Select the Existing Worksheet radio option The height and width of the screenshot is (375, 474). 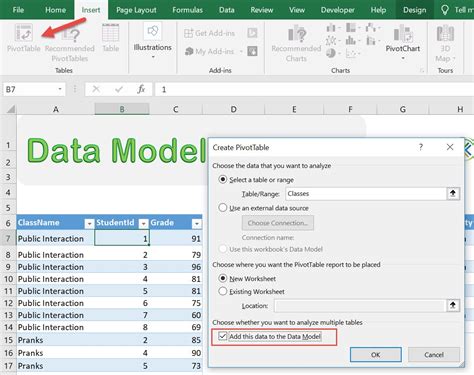(x=223, y=291)
